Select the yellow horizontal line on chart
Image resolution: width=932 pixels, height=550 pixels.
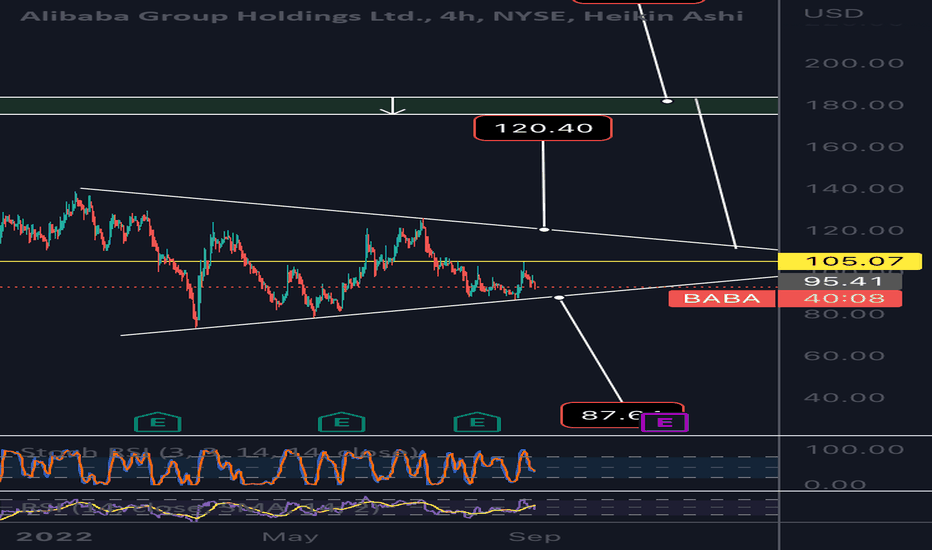pyautogui.click(x=389, y=262)
